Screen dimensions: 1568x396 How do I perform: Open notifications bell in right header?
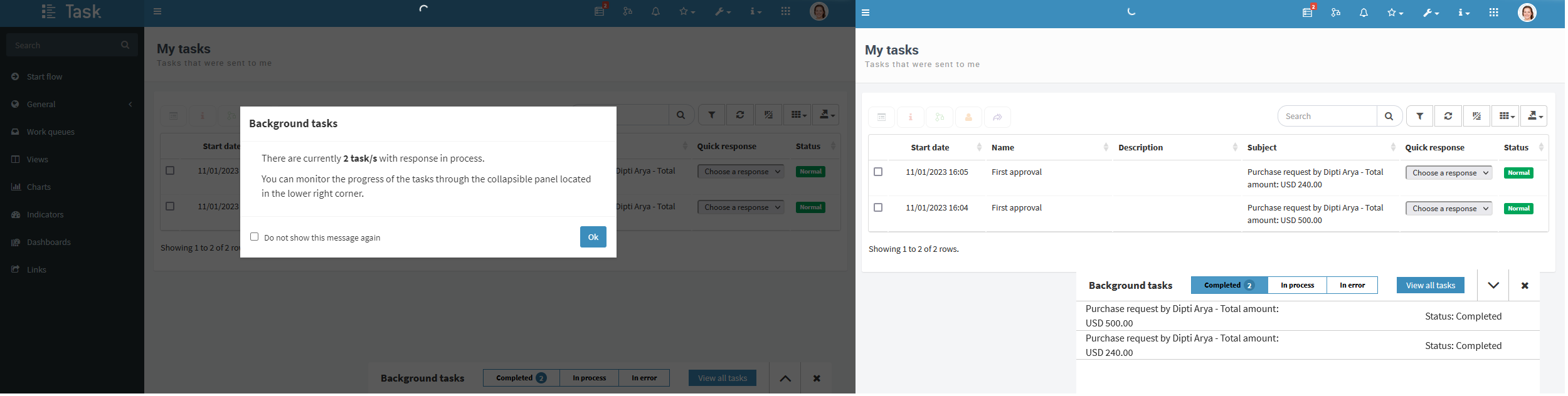tap(1364, 13)
